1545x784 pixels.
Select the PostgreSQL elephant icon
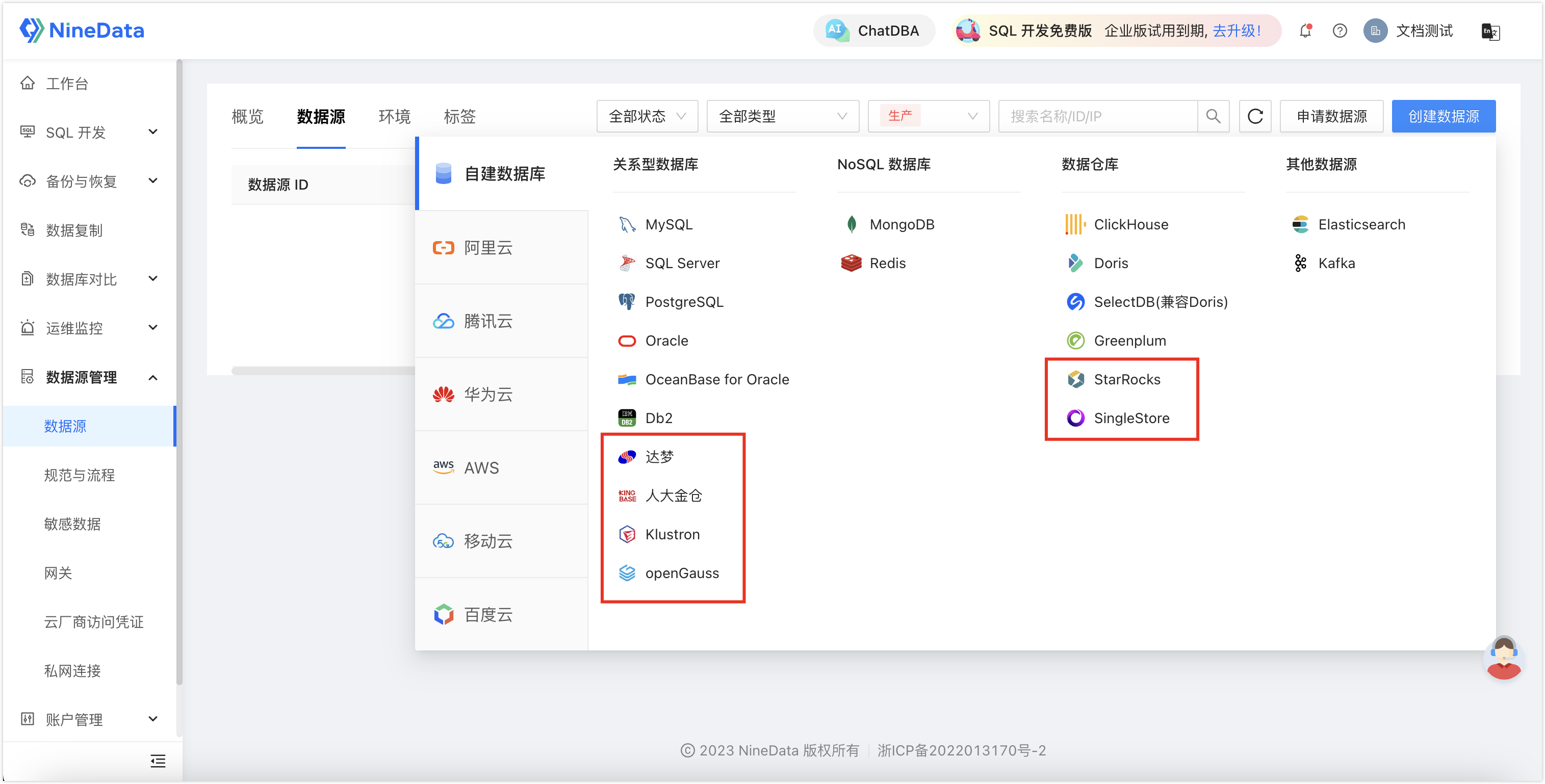[x=627, y=302]
